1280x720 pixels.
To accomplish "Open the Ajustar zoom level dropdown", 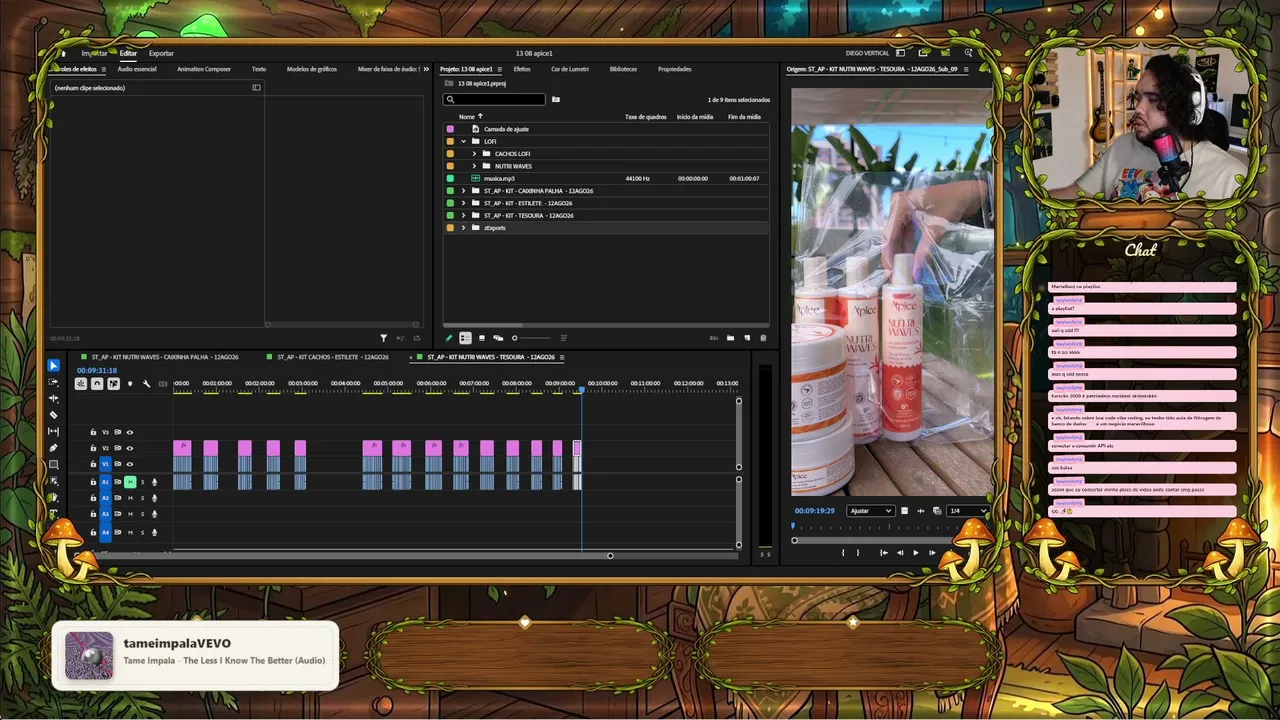I will pyautogui.click(x=870, y=511).
